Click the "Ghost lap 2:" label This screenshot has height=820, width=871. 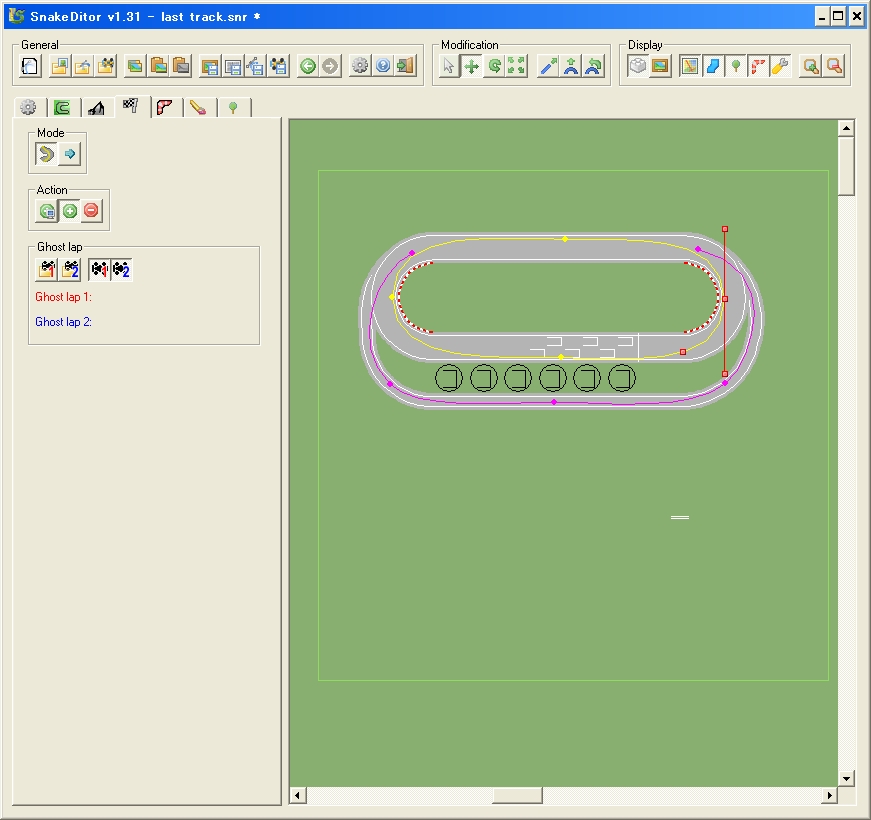pyautogui.click(x=63, y=322)
